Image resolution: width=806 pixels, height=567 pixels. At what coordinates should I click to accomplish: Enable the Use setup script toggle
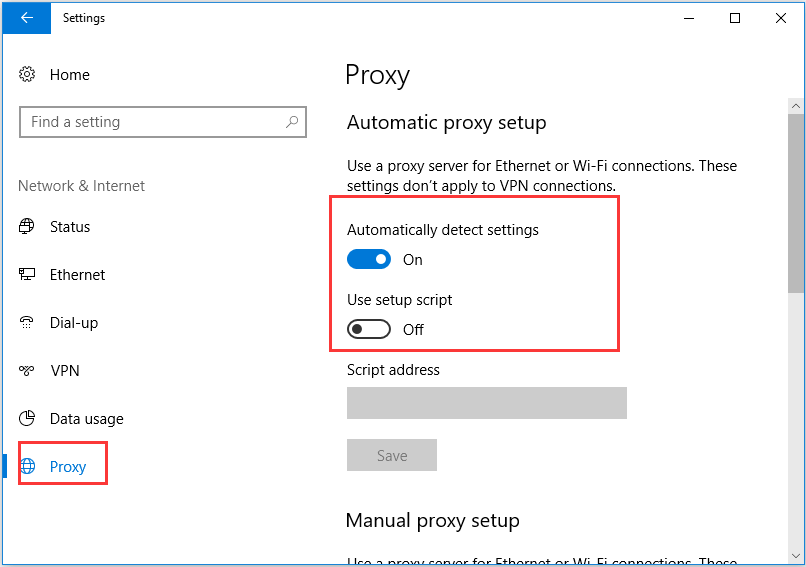pyautogui.click(x=369, y=329)
